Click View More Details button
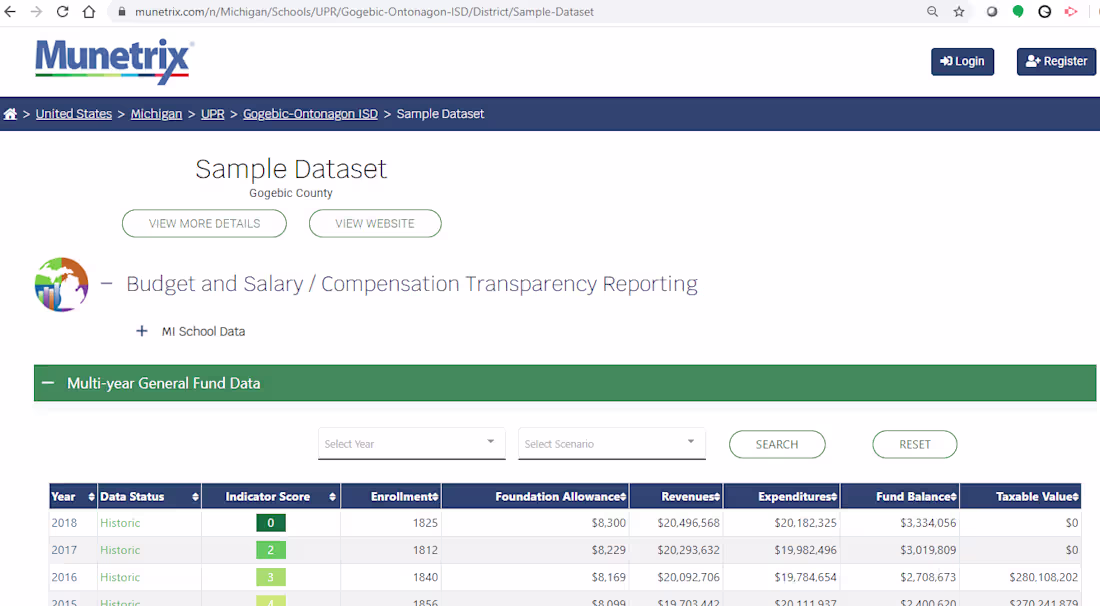1100x606 pixels. pos(204,223)
